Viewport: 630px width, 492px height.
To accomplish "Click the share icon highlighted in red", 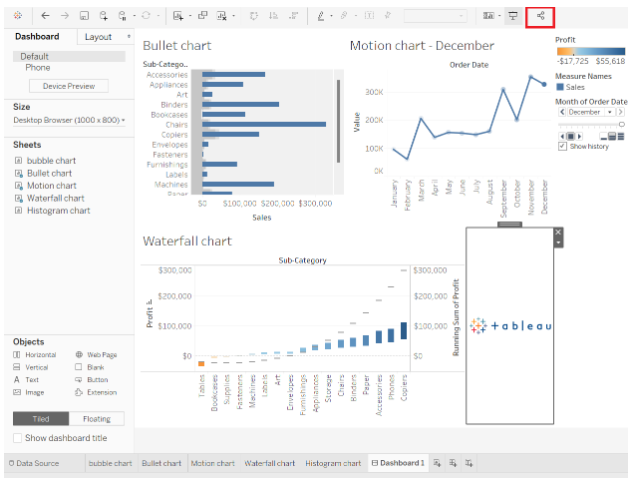I will tap(540, 16).
